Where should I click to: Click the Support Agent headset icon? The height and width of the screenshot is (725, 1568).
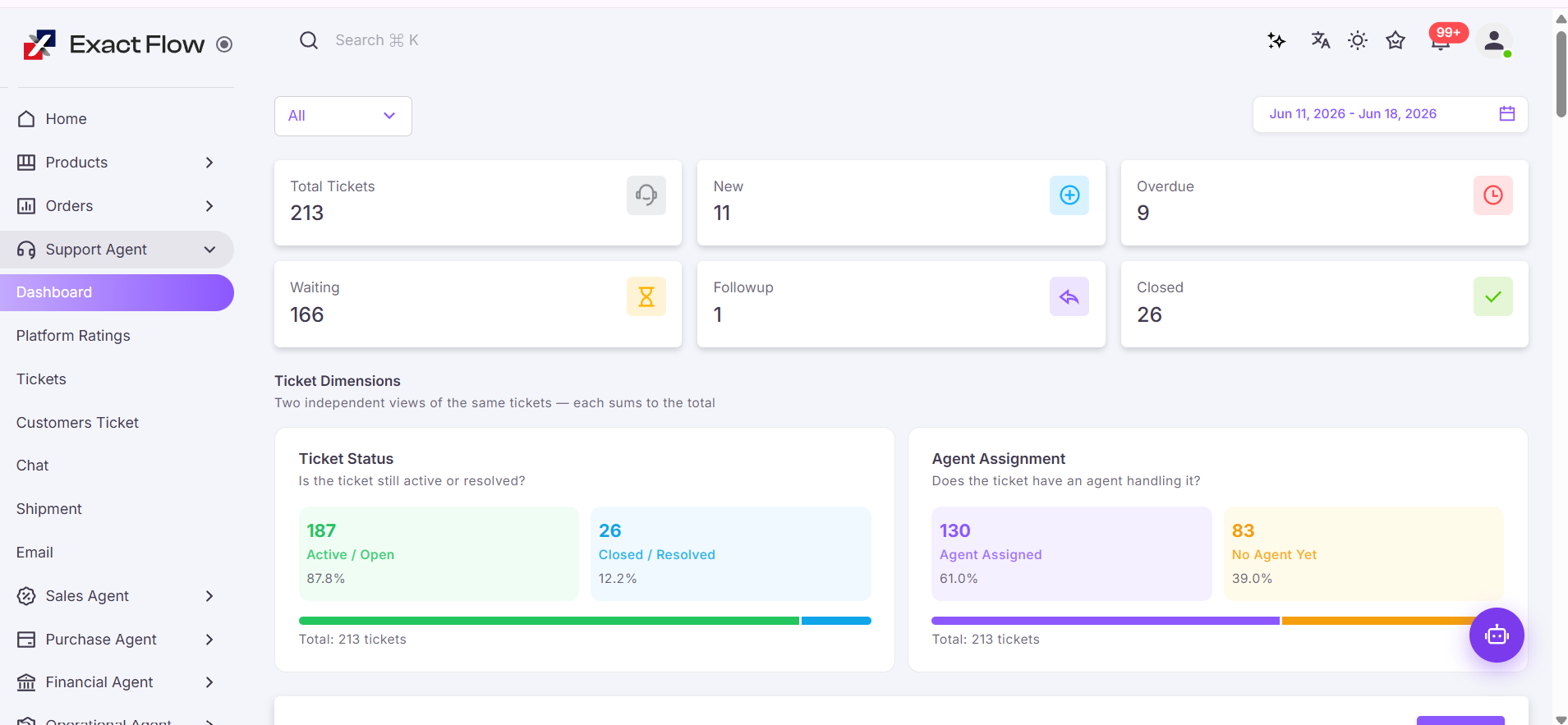(x=26, y=250)
